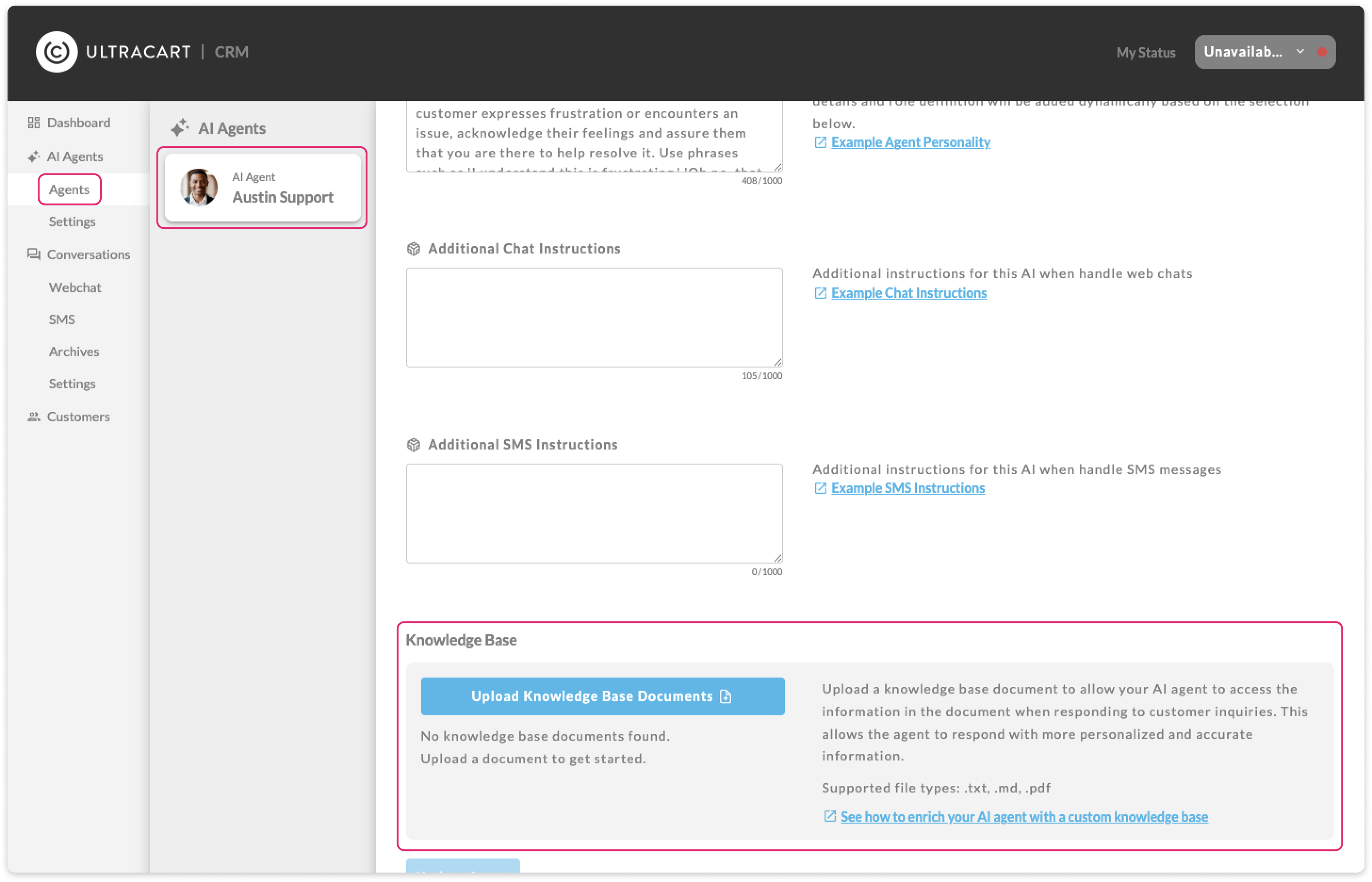
Task: Click 'No knowledge base documents found.' text
Action: click(545, 736)
